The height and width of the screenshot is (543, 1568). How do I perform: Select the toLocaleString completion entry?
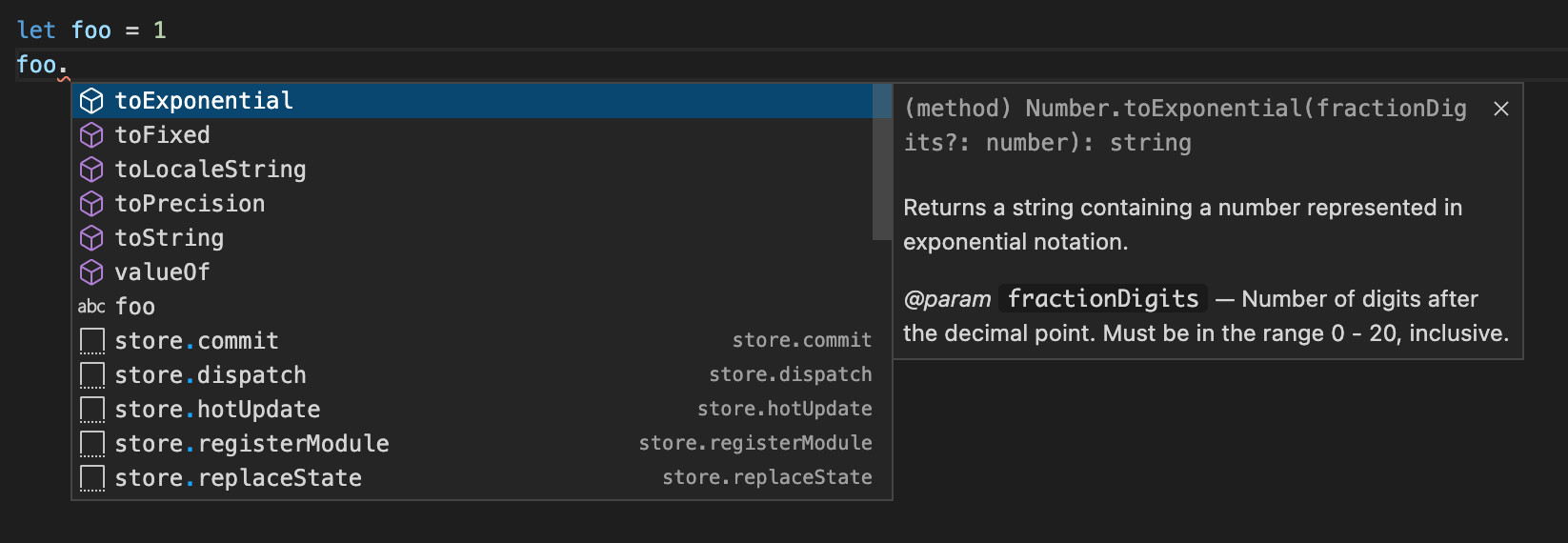click(x=211, y=170)
